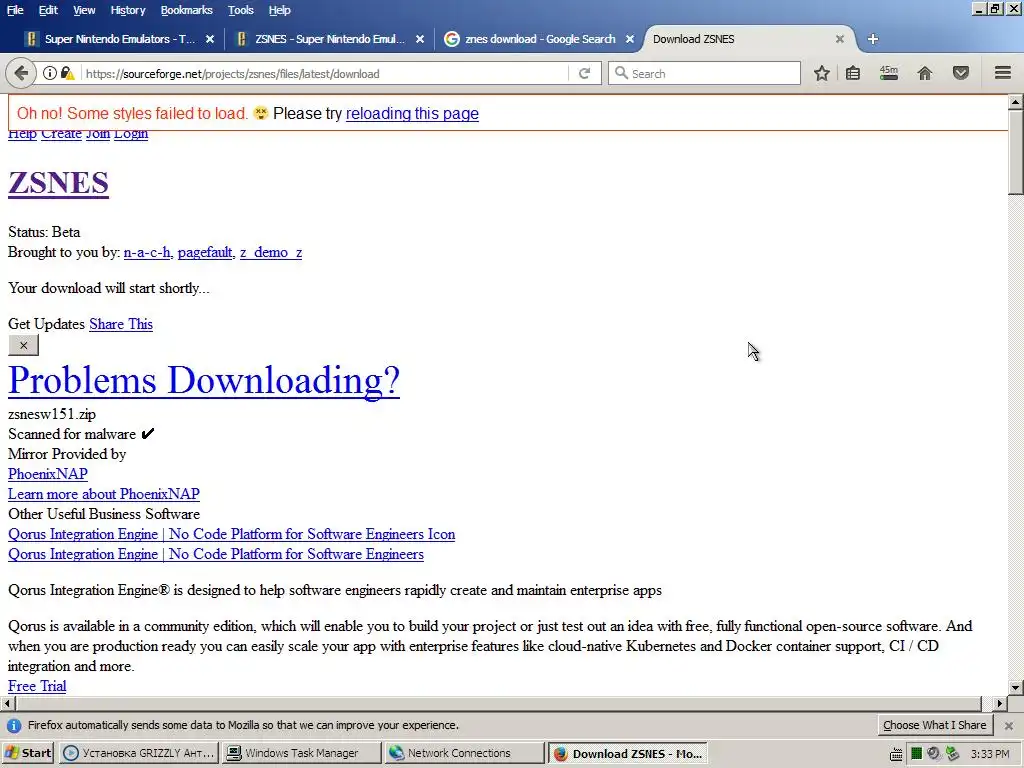The image size is (1024, 768).
Task: Click the round gray tray icon
Action: point(933,754)
